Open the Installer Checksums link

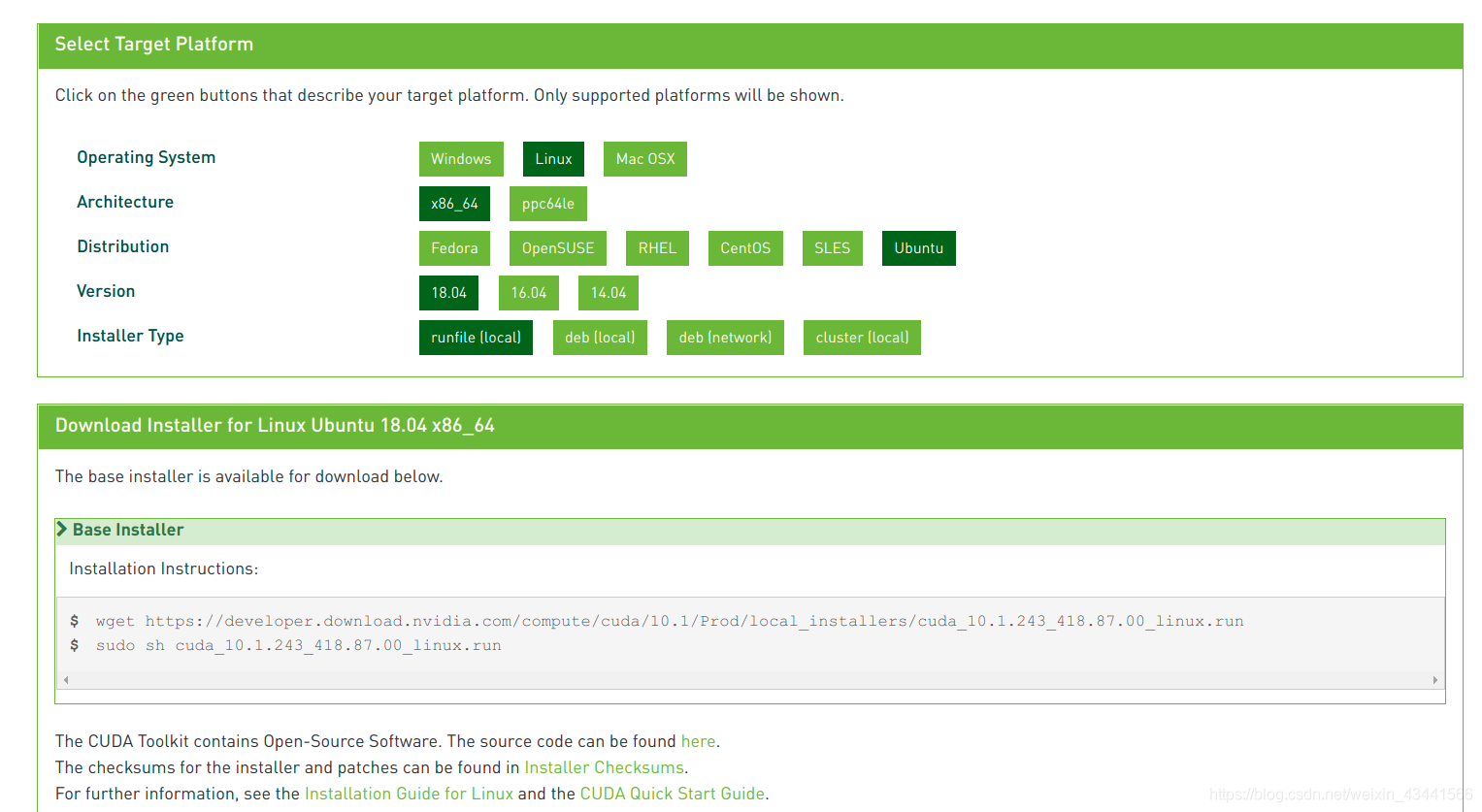[604, 767]
